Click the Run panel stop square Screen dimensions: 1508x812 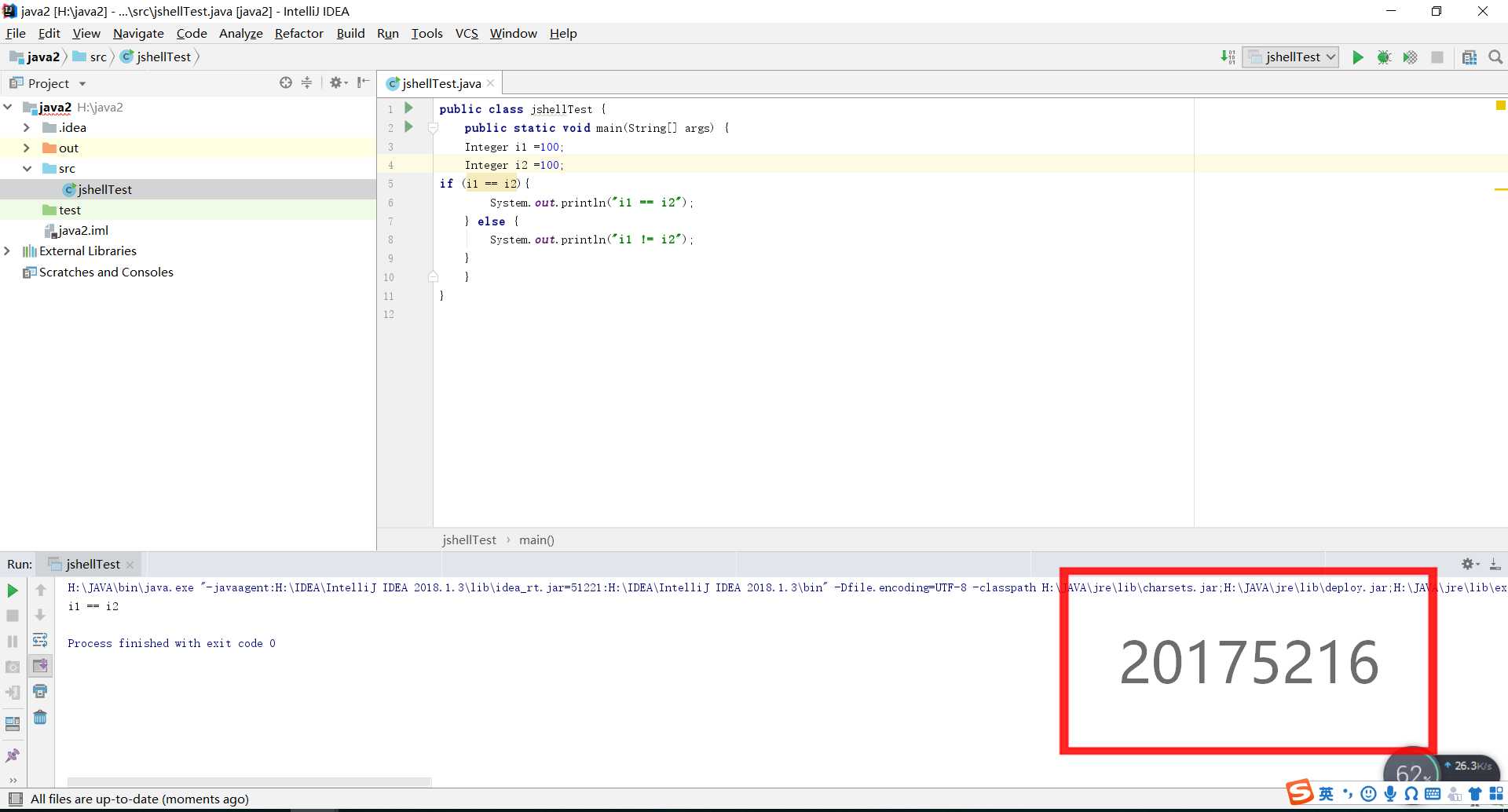pyautogui.click(x=13, y=616)
